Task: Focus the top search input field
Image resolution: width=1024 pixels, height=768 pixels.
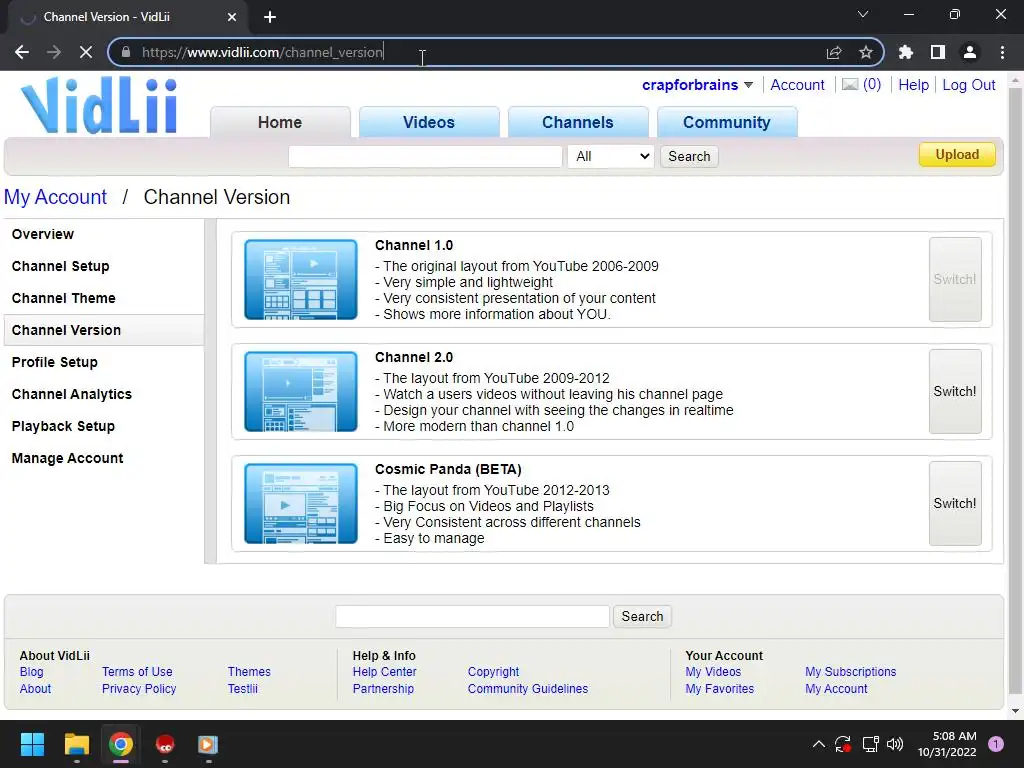Action: 425,156
